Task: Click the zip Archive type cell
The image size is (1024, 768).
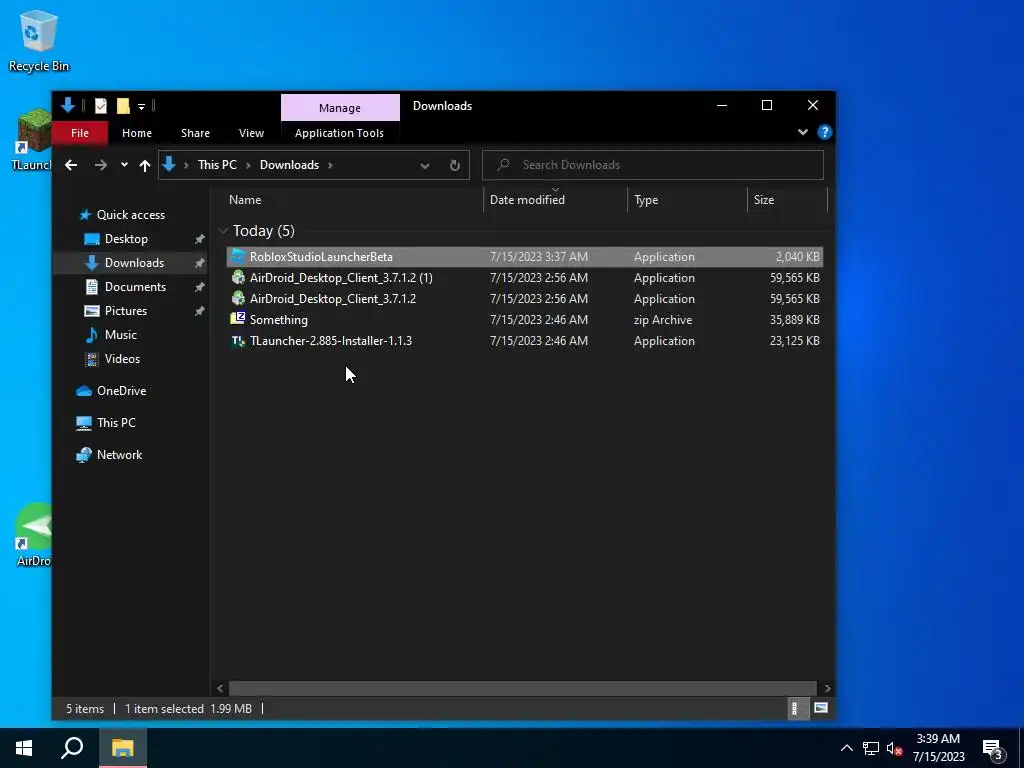Action: coord(663,320)
